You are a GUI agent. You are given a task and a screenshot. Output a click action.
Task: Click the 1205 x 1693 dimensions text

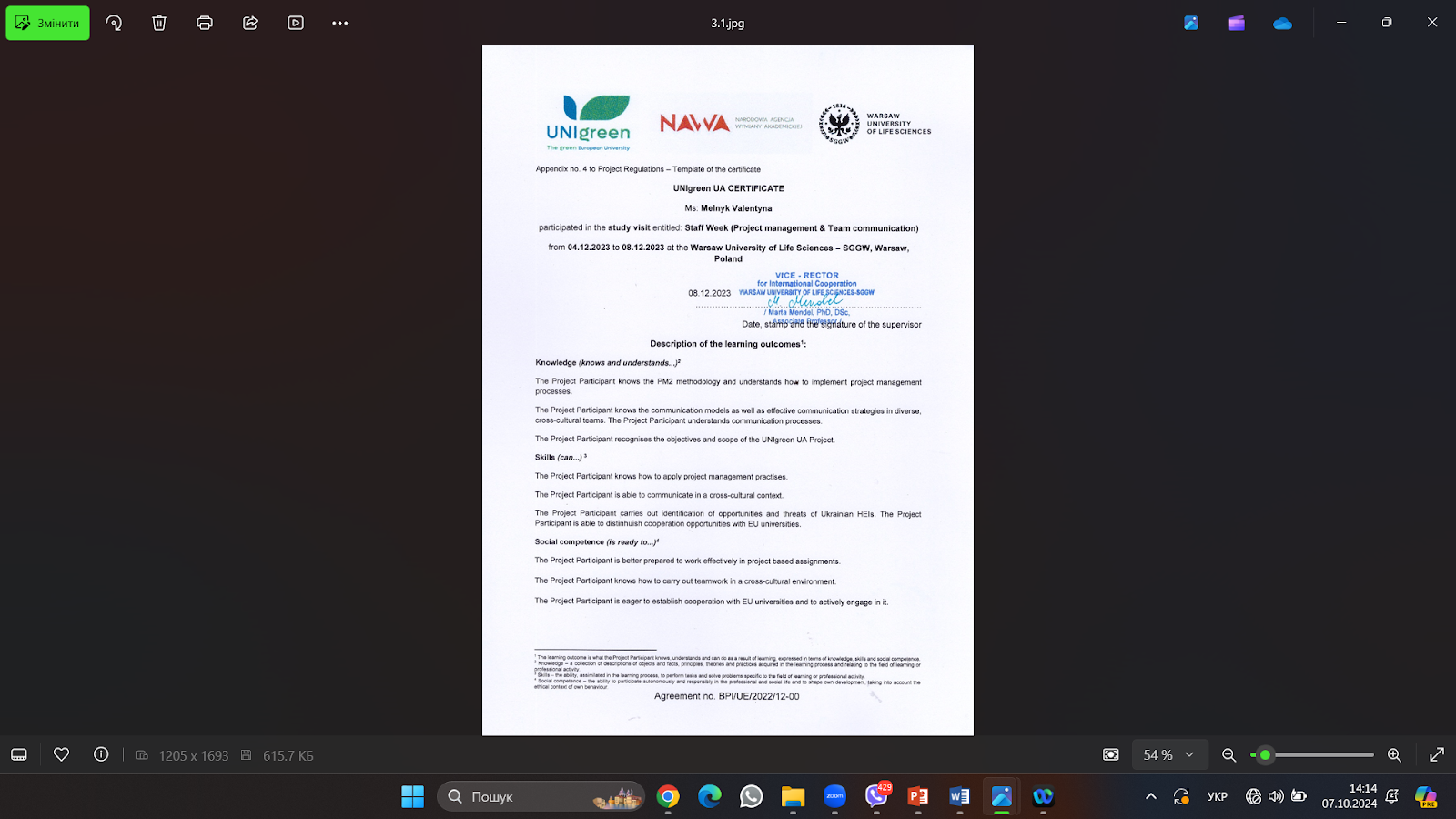[193, 755]
